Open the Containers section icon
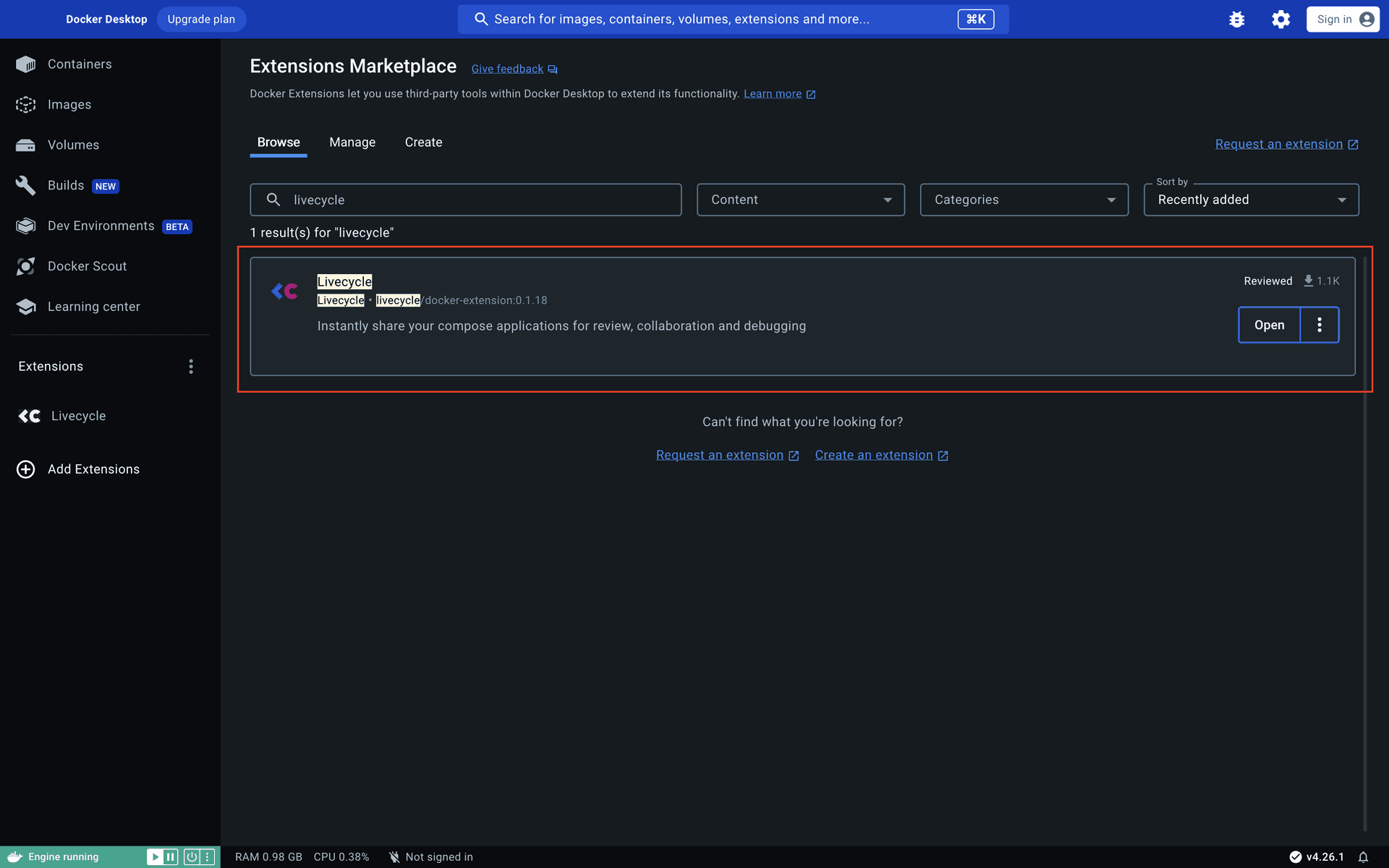 (25, 64)
